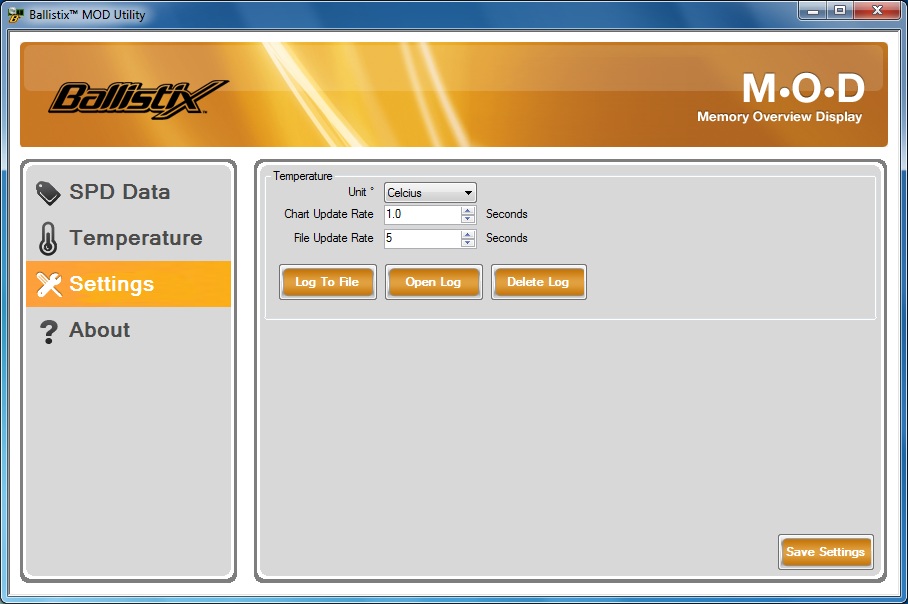Viewport: 908px width, 604px height.
Task: Click the "Temperature" group box heading
Action: pyautogui.click(x=303, y=176)
